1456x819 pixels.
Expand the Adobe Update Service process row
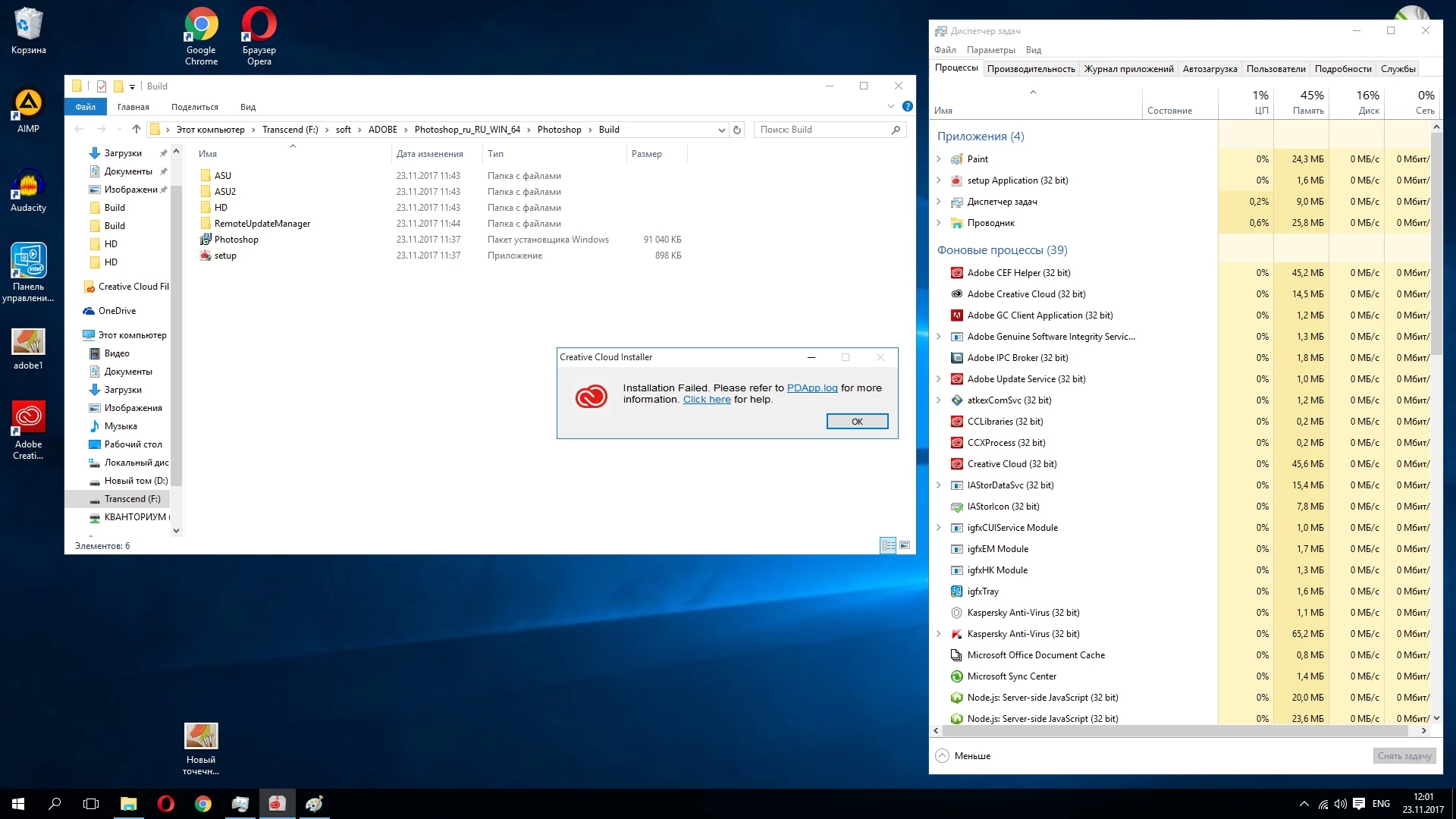coord(939,379)
